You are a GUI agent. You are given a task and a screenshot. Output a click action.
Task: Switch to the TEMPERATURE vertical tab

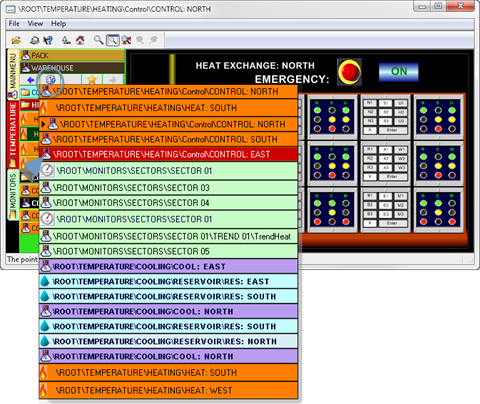tap(13, 134)
